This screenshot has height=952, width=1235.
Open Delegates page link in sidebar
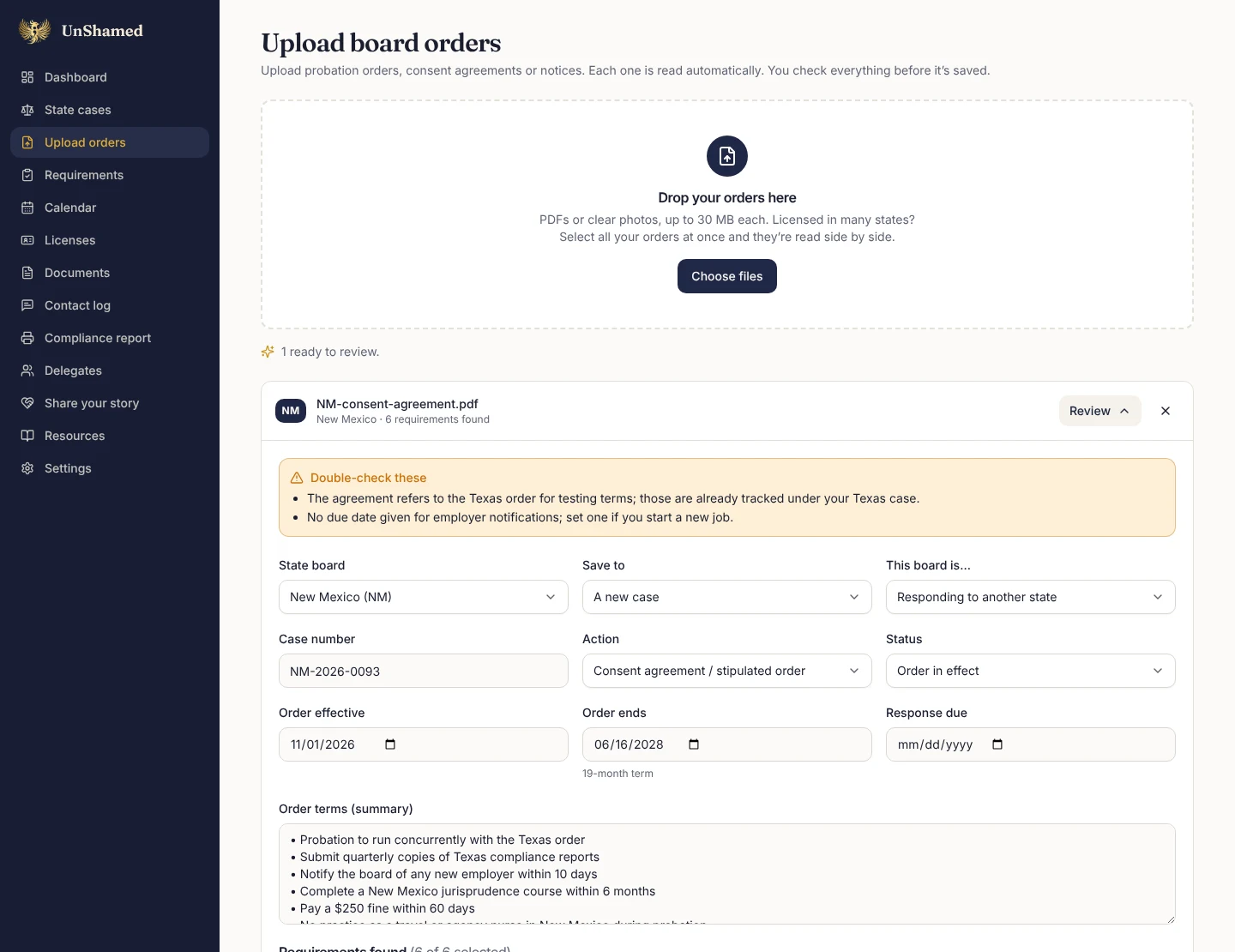[110, 371]
